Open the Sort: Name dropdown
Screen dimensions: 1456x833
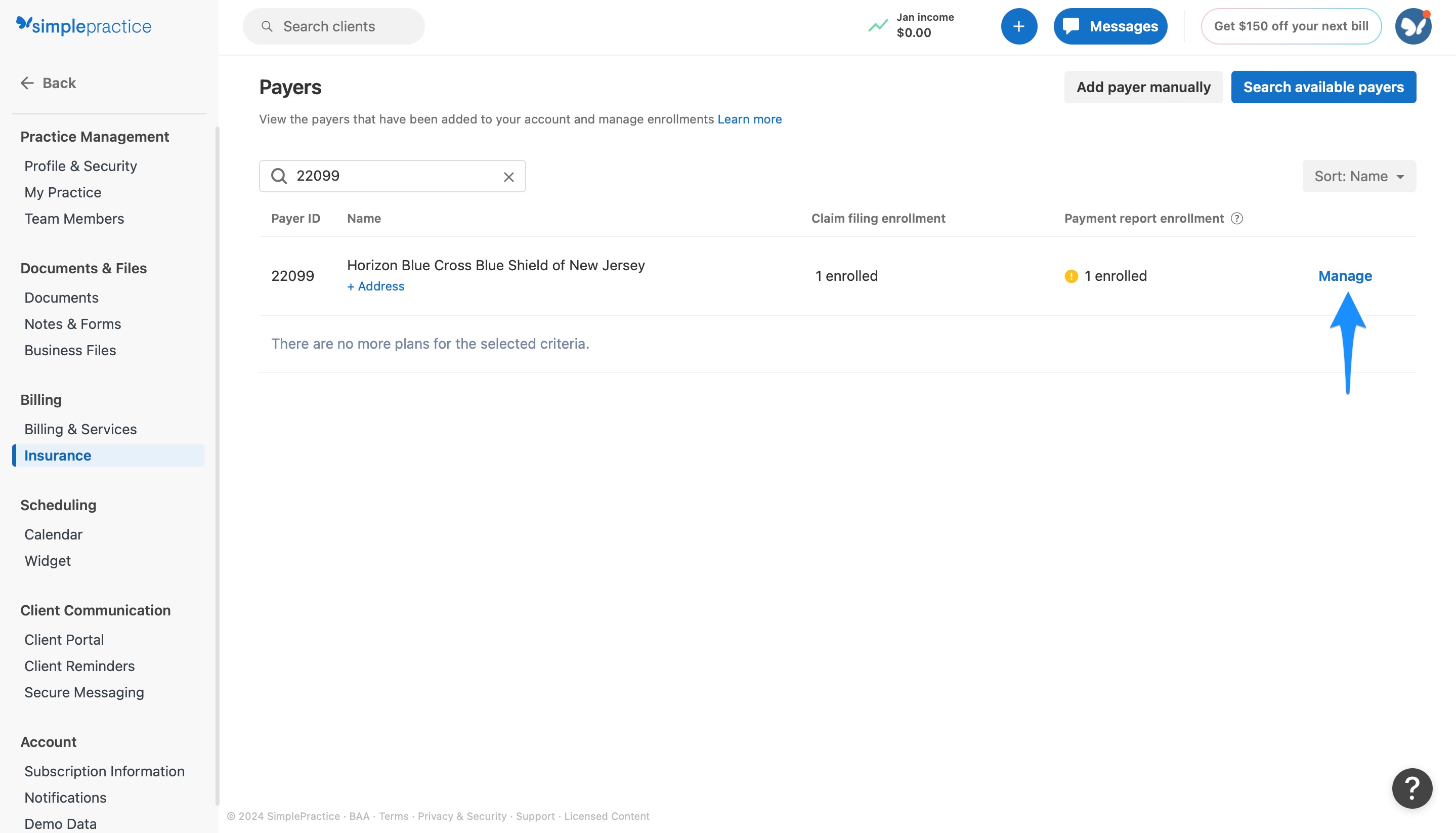(x=1359, y=176)
